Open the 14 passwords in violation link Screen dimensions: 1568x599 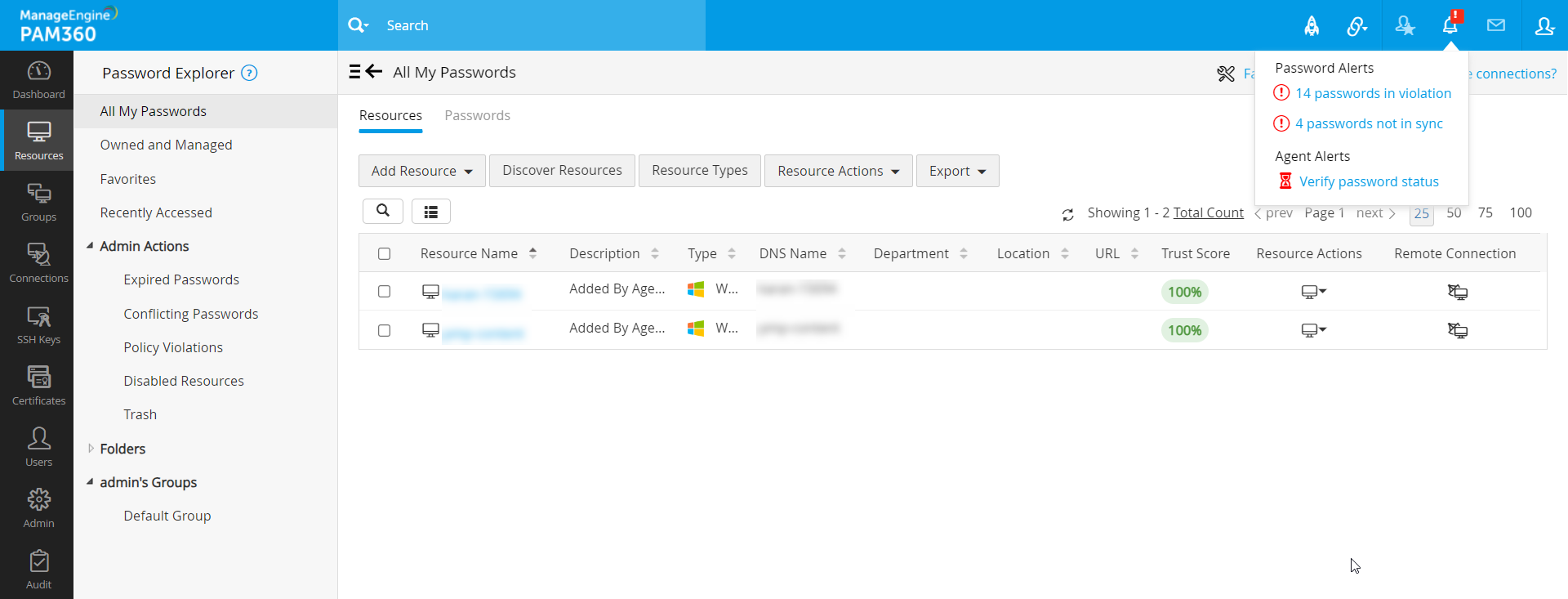(1373, 93)
